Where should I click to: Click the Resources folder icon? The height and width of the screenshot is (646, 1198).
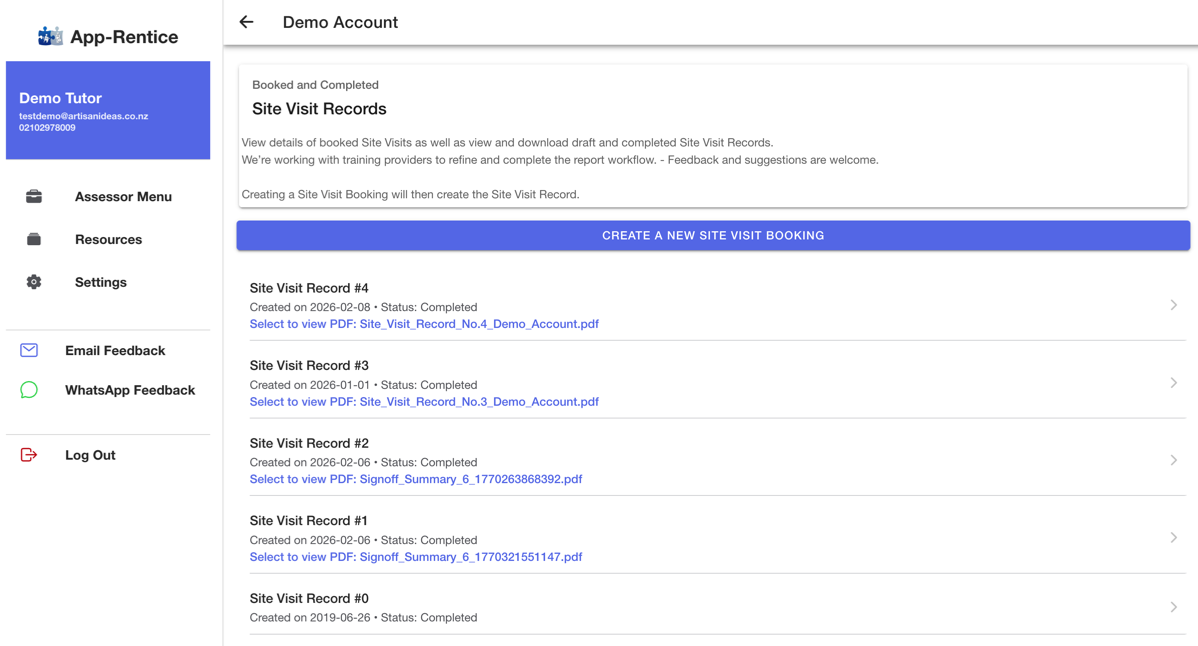pyautogui.click(x=34, y=239)
